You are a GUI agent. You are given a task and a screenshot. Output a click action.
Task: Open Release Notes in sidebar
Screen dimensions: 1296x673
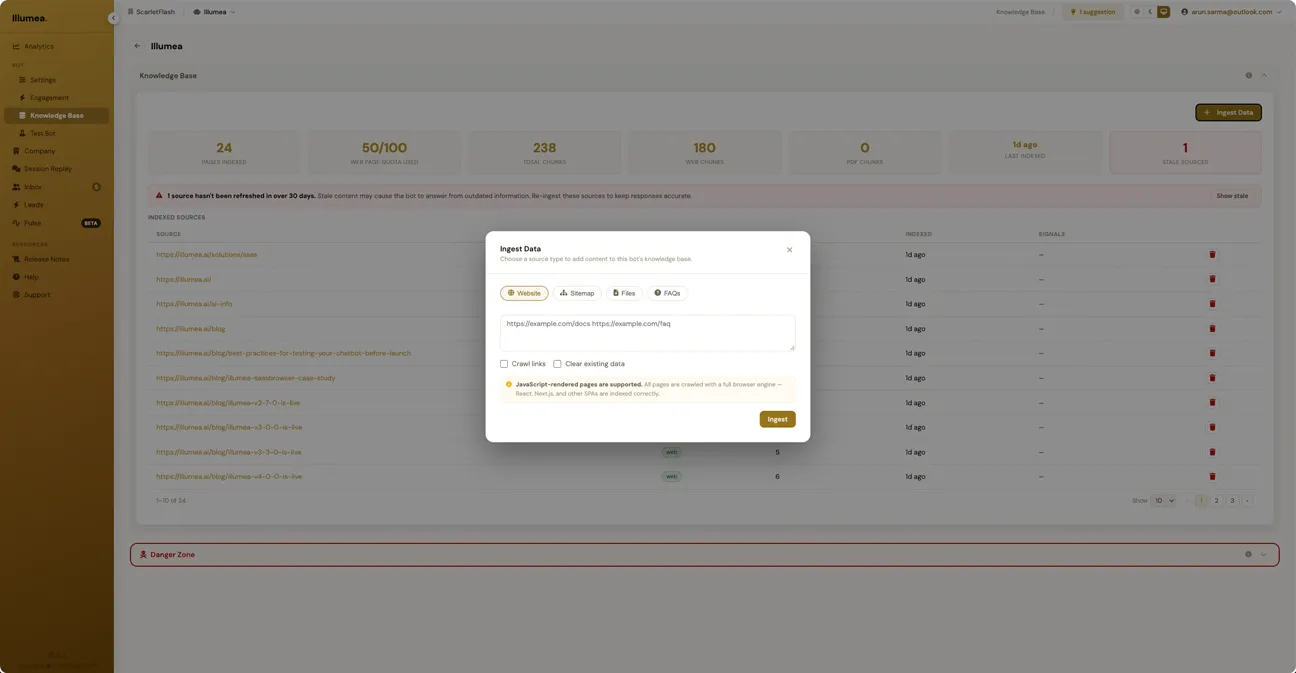57,259
